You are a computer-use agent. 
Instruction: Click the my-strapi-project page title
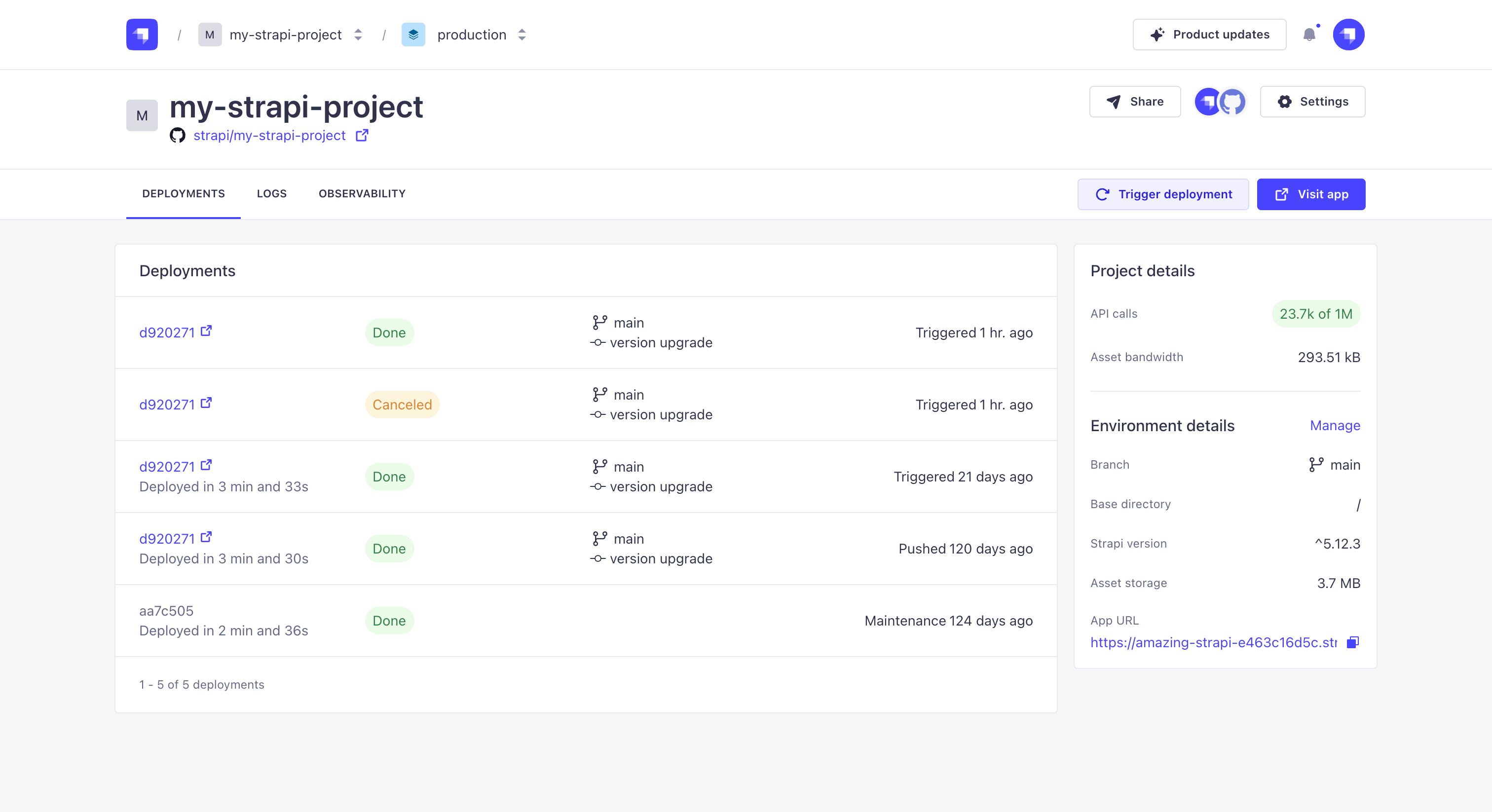click(x=296, y=107)
